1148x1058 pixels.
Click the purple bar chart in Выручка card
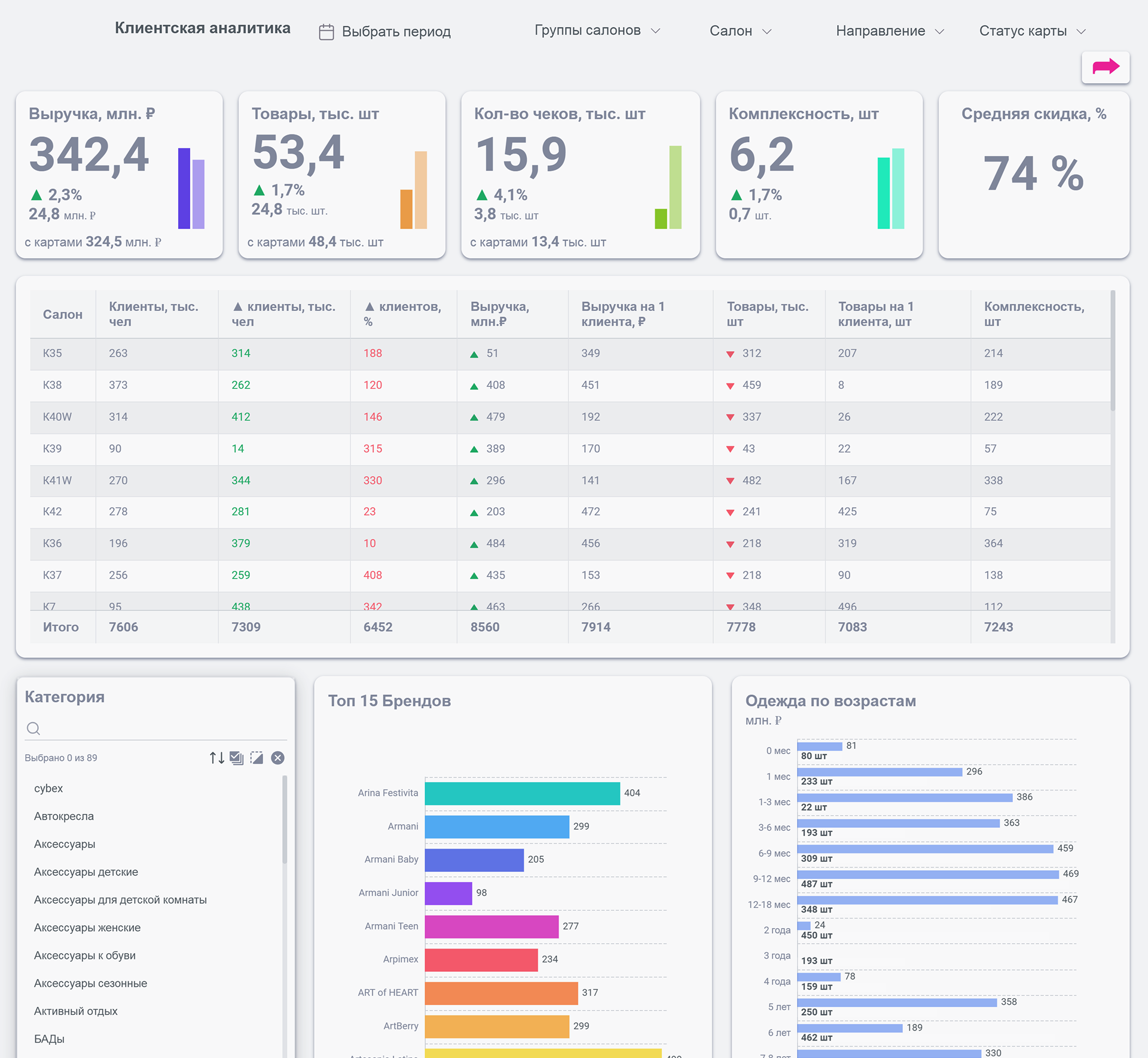coord(191,188)
